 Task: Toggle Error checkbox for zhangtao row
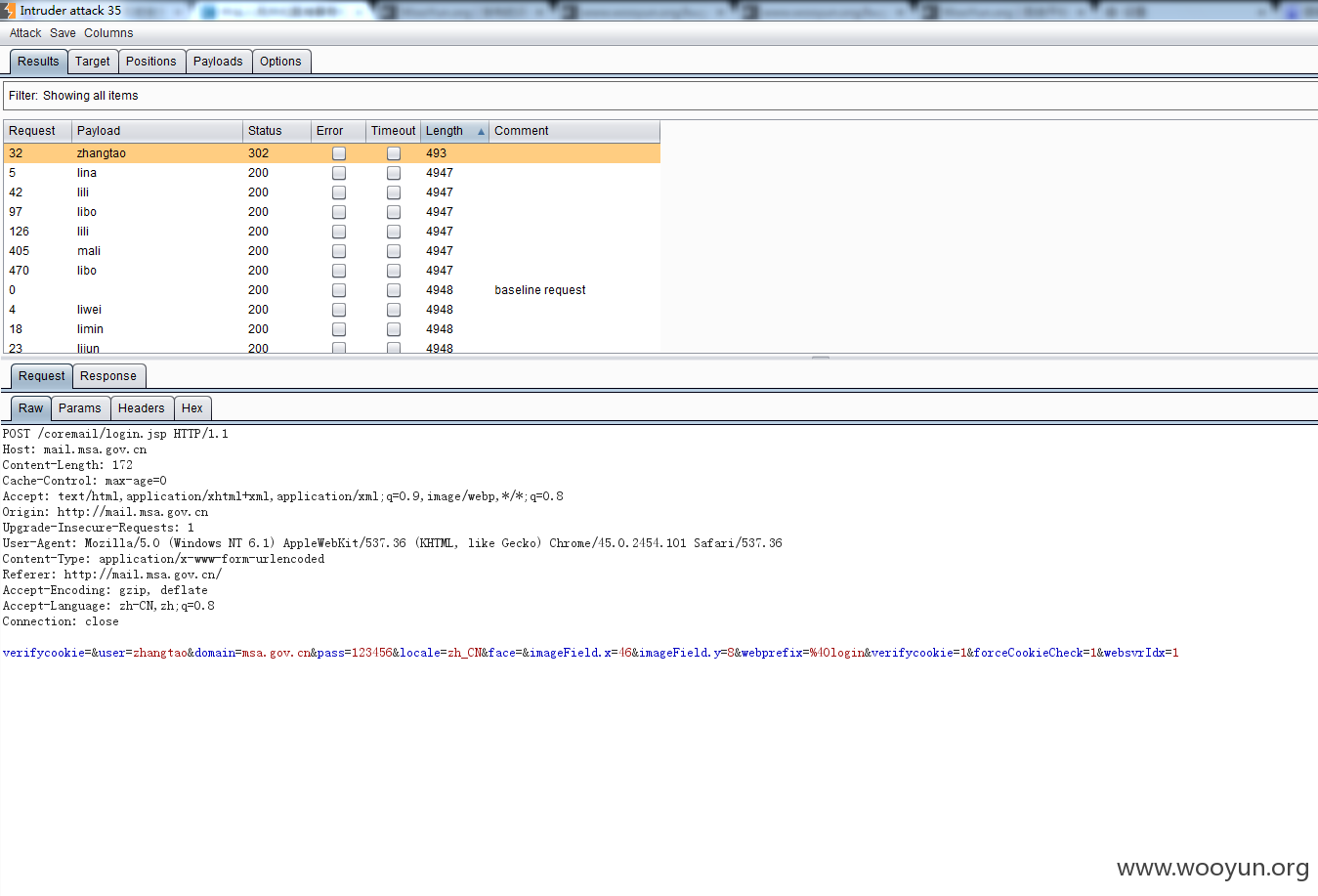coord(339,153)
